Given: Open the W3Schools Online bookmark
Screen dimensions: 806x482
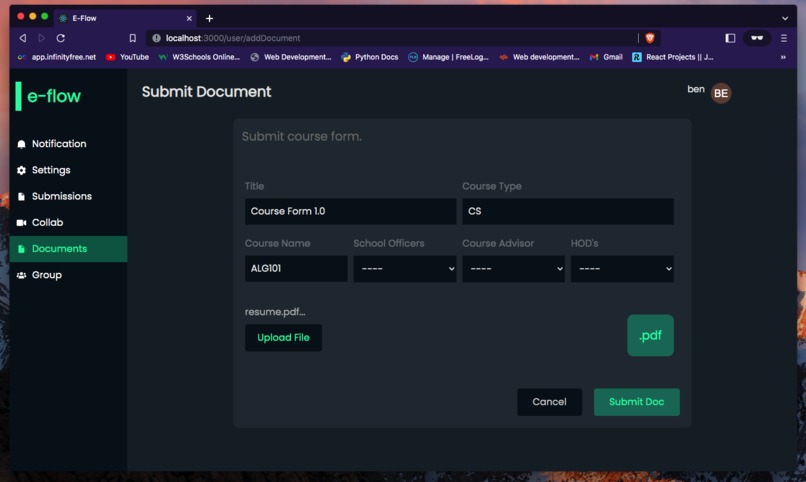Looking at the screenshot, I should 199,57.
